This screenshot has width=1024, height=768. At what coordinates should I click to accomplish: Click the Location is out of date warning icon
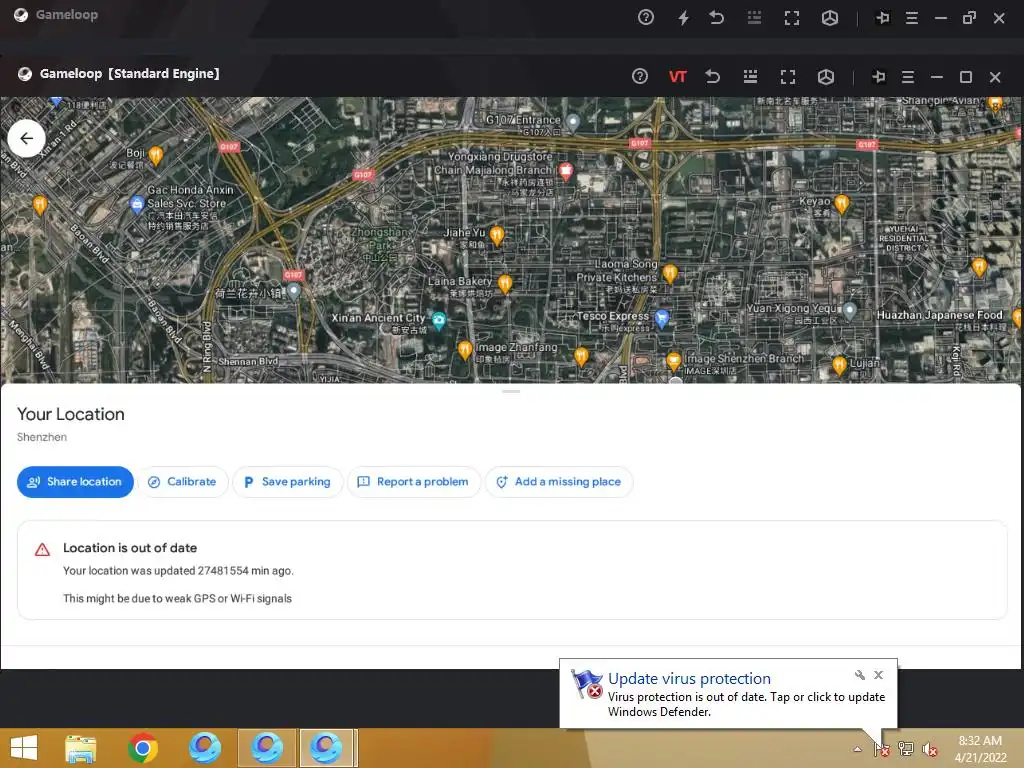(x=42, y=549)
